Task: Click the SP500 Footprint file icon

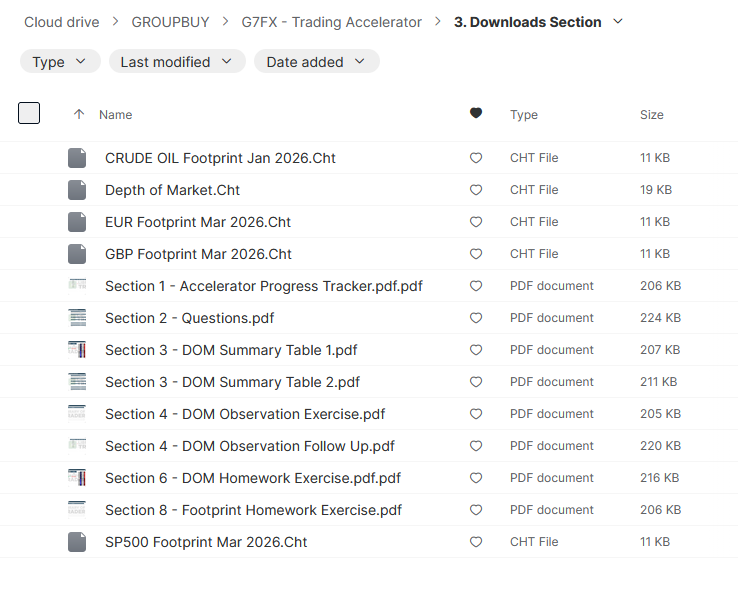Action: (77, 542)
